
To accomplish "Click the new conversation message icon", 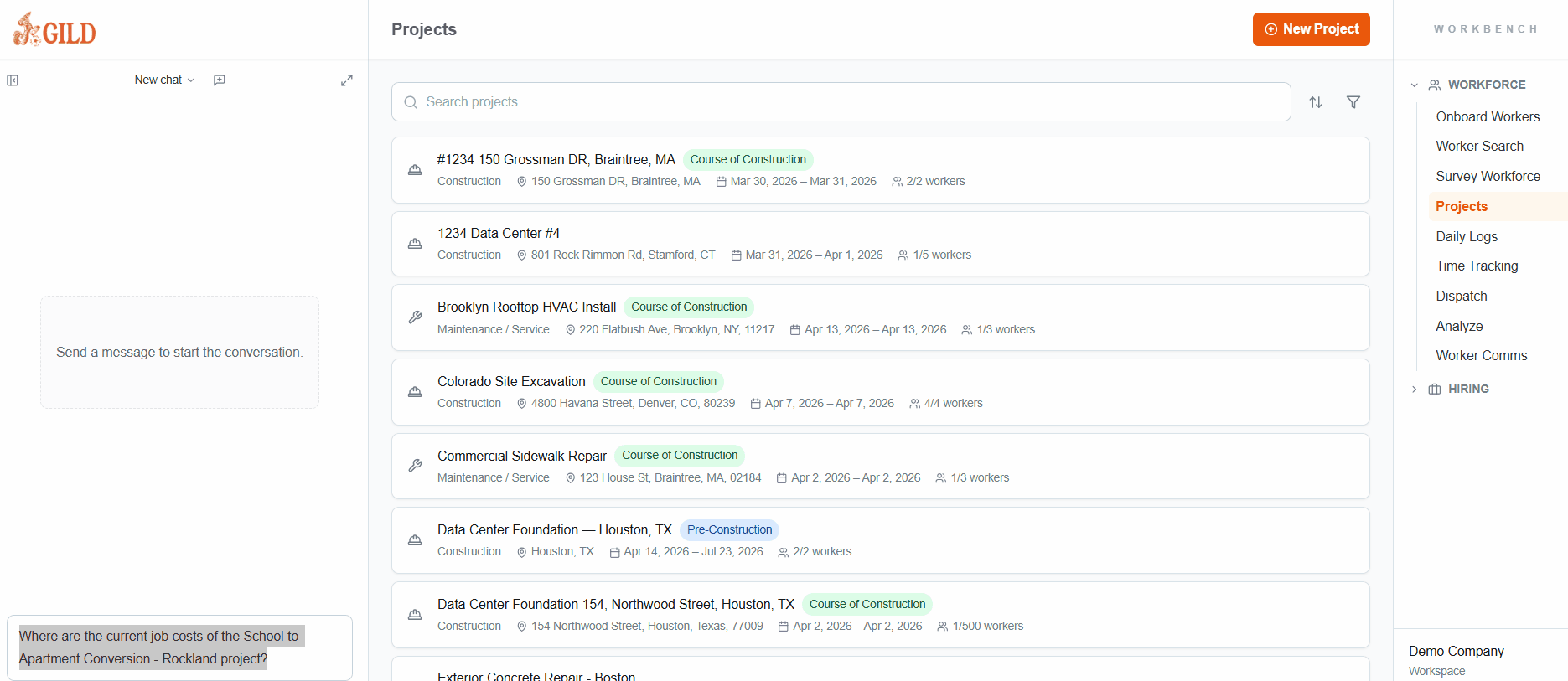I will [220, 80].
